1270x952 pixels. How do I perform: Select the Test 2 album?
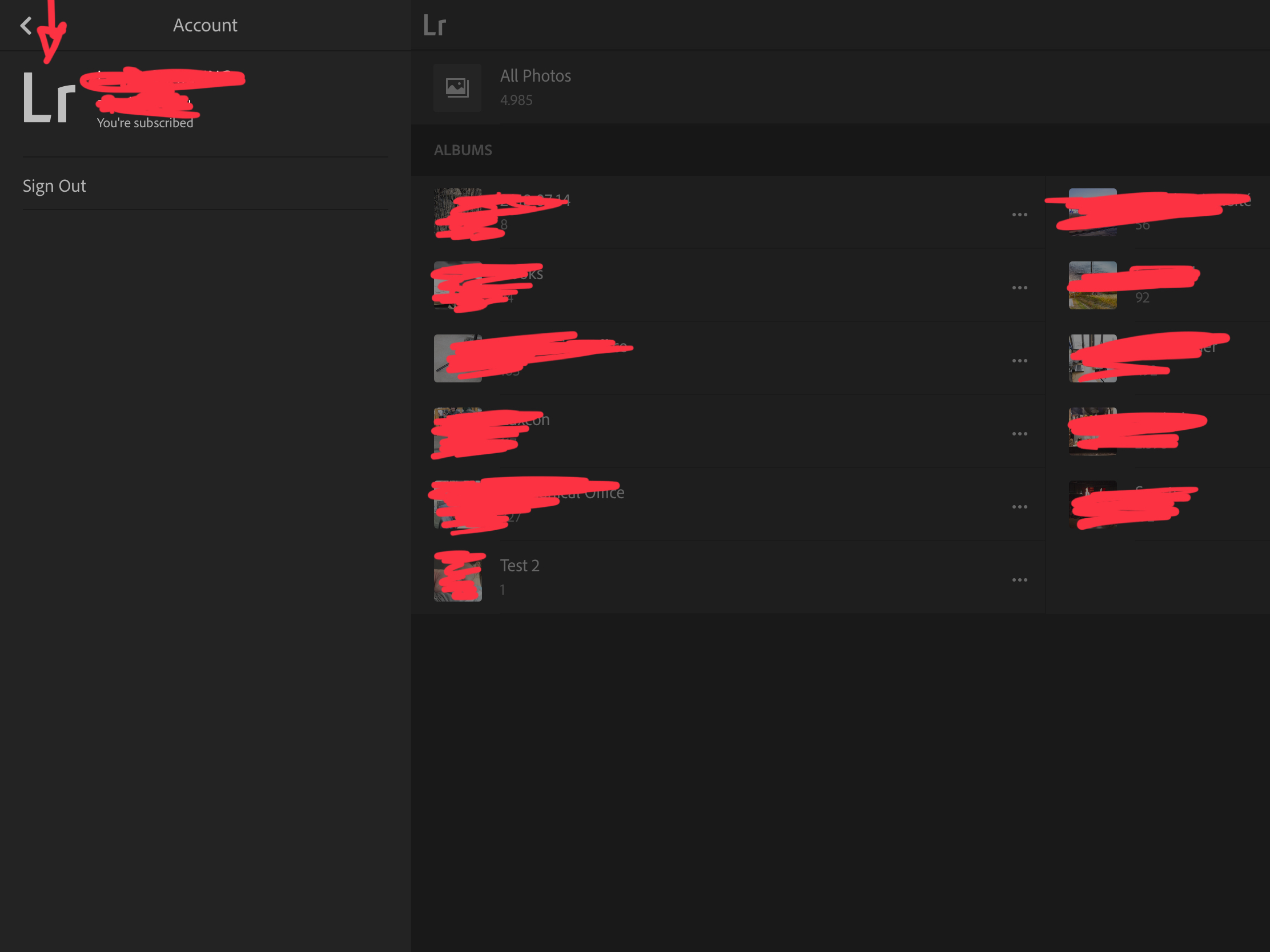(520, 578)
